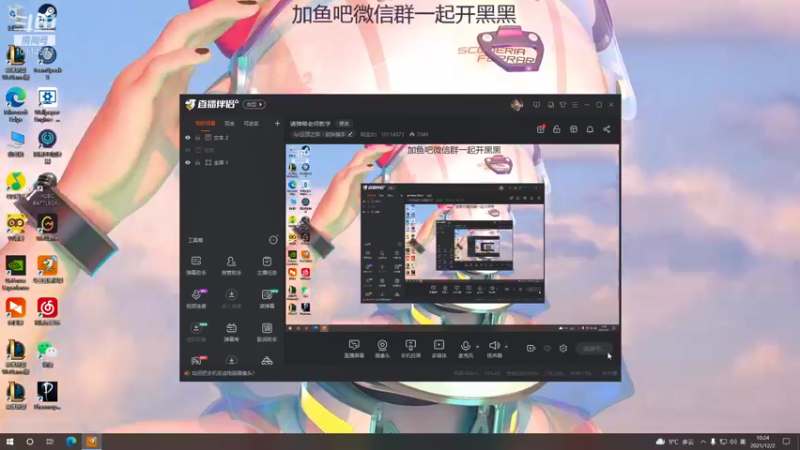The height and width of the screenshot is (450, 800).
Task: Switch to the second scene tab
Action: tap(230, 123)
